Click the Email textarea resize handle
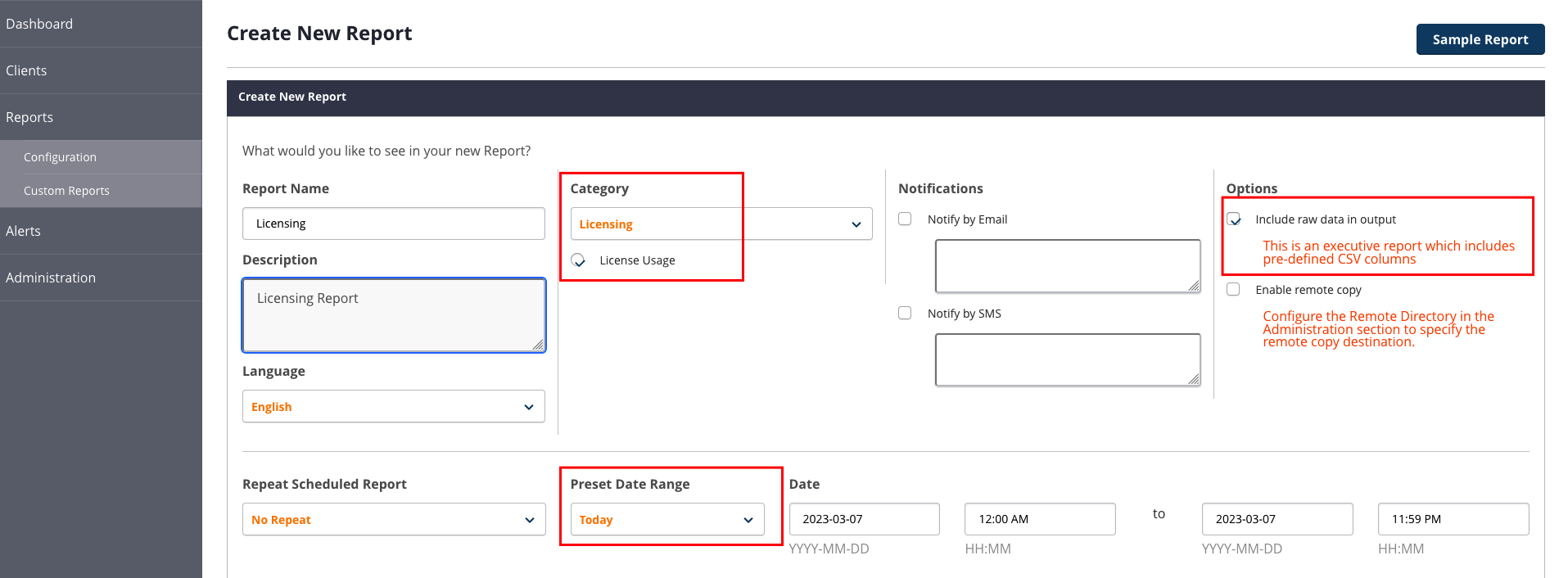Image resolution: width=1568 pixels, height=578 pixels. (1194, 286)
